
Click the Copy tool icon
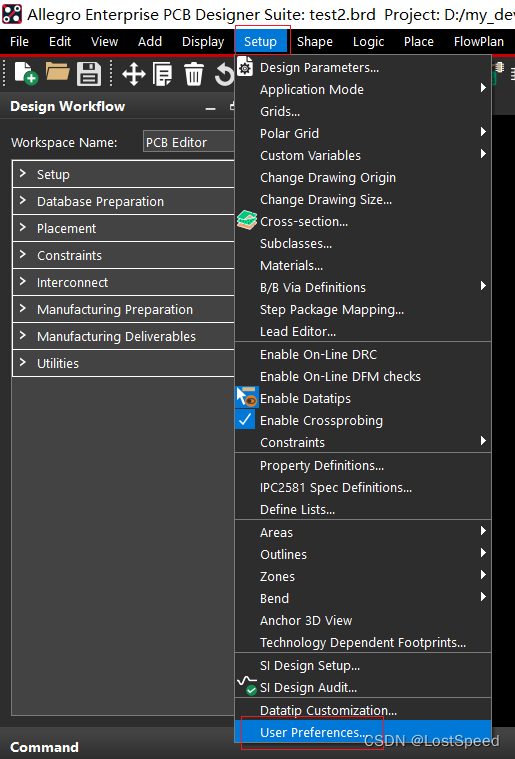coord(163,75)
